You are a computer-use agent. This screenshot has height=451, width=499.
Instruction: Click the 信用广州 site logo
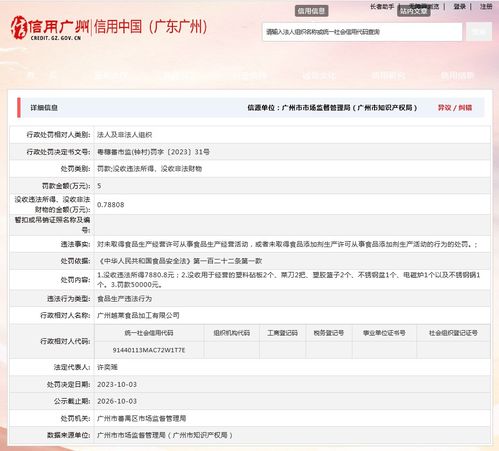click(x=50, y=28)
